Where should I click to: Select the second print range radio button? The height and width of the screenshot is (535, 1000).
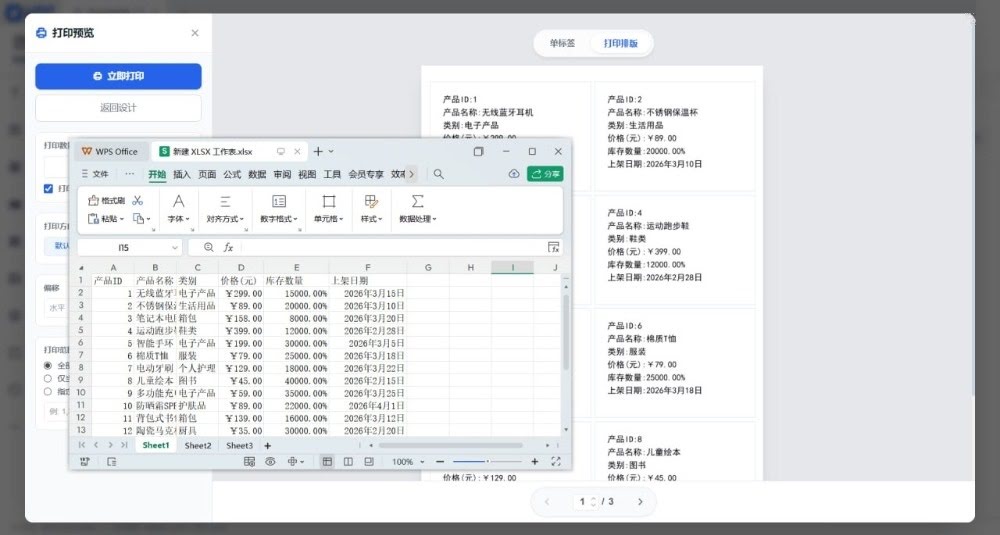tap(48, 378)
